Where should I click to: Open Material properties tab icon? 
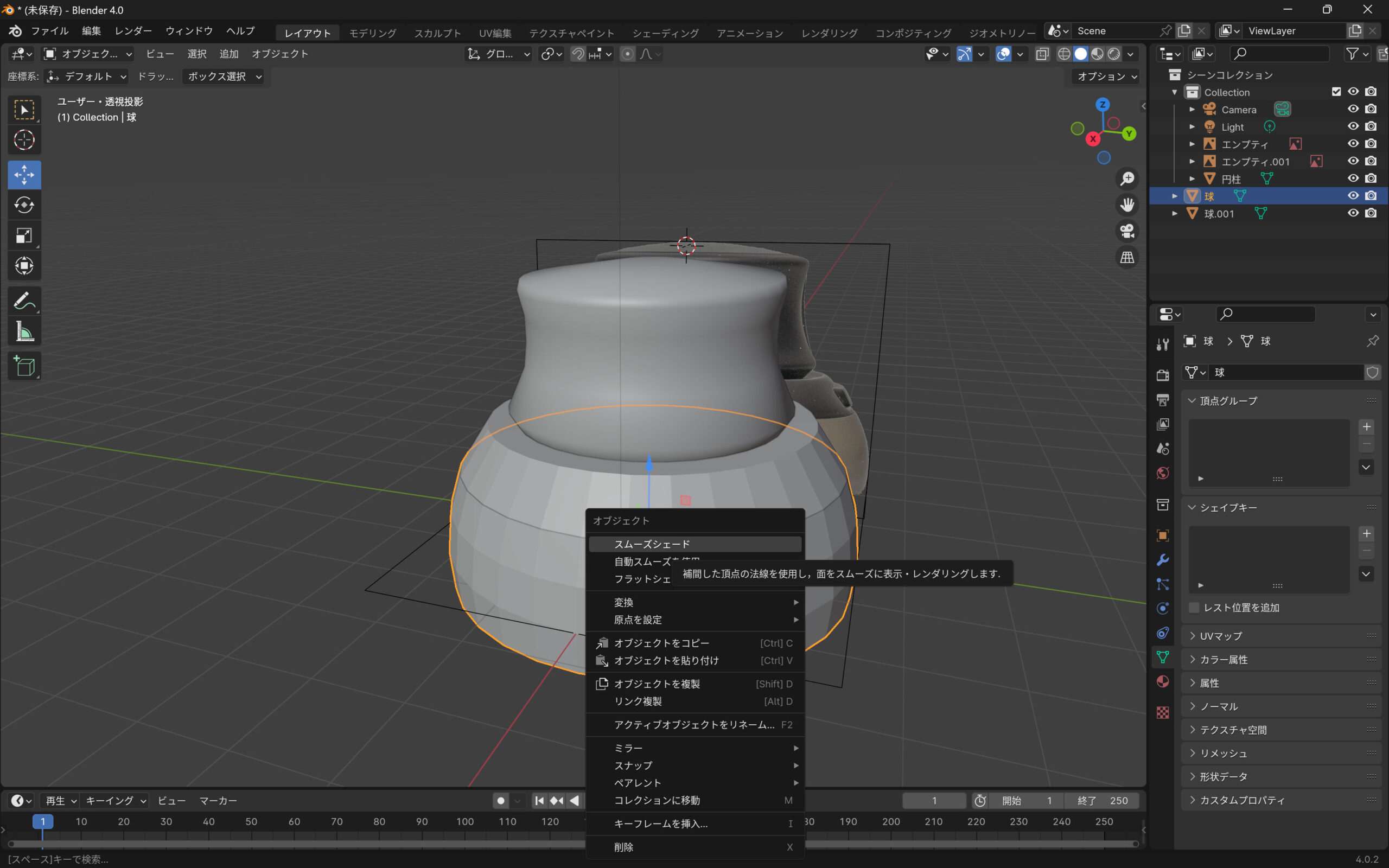[1163, 681]
